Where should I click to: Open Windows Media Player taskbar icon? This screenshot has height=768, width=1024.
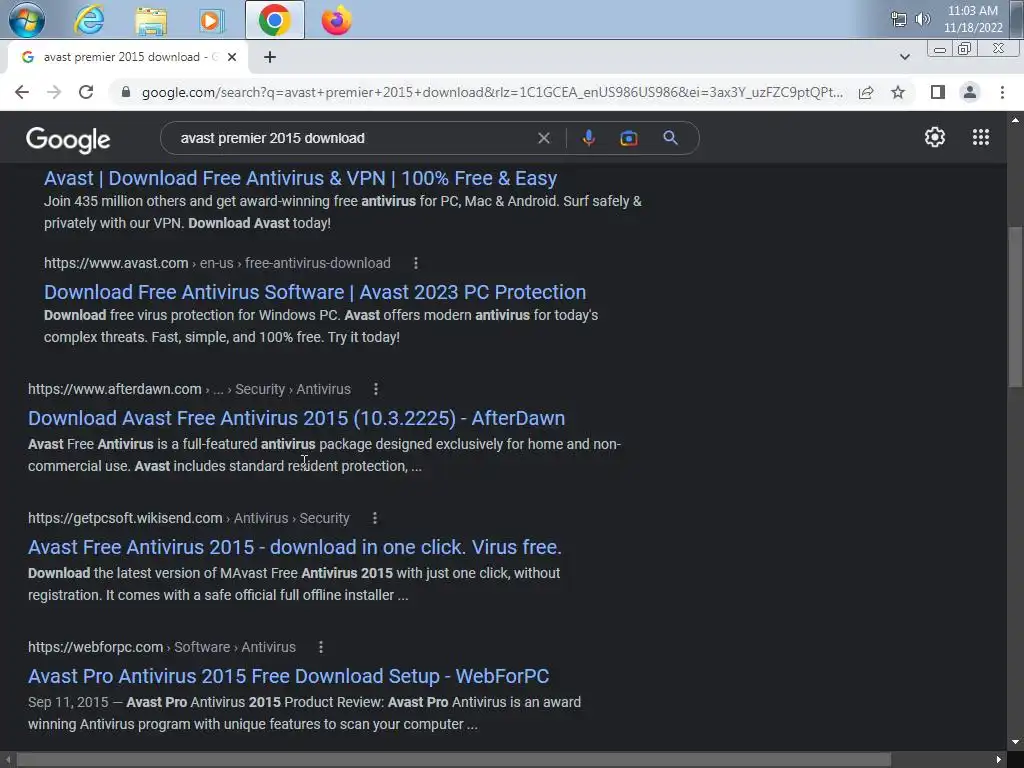[211, 21]
